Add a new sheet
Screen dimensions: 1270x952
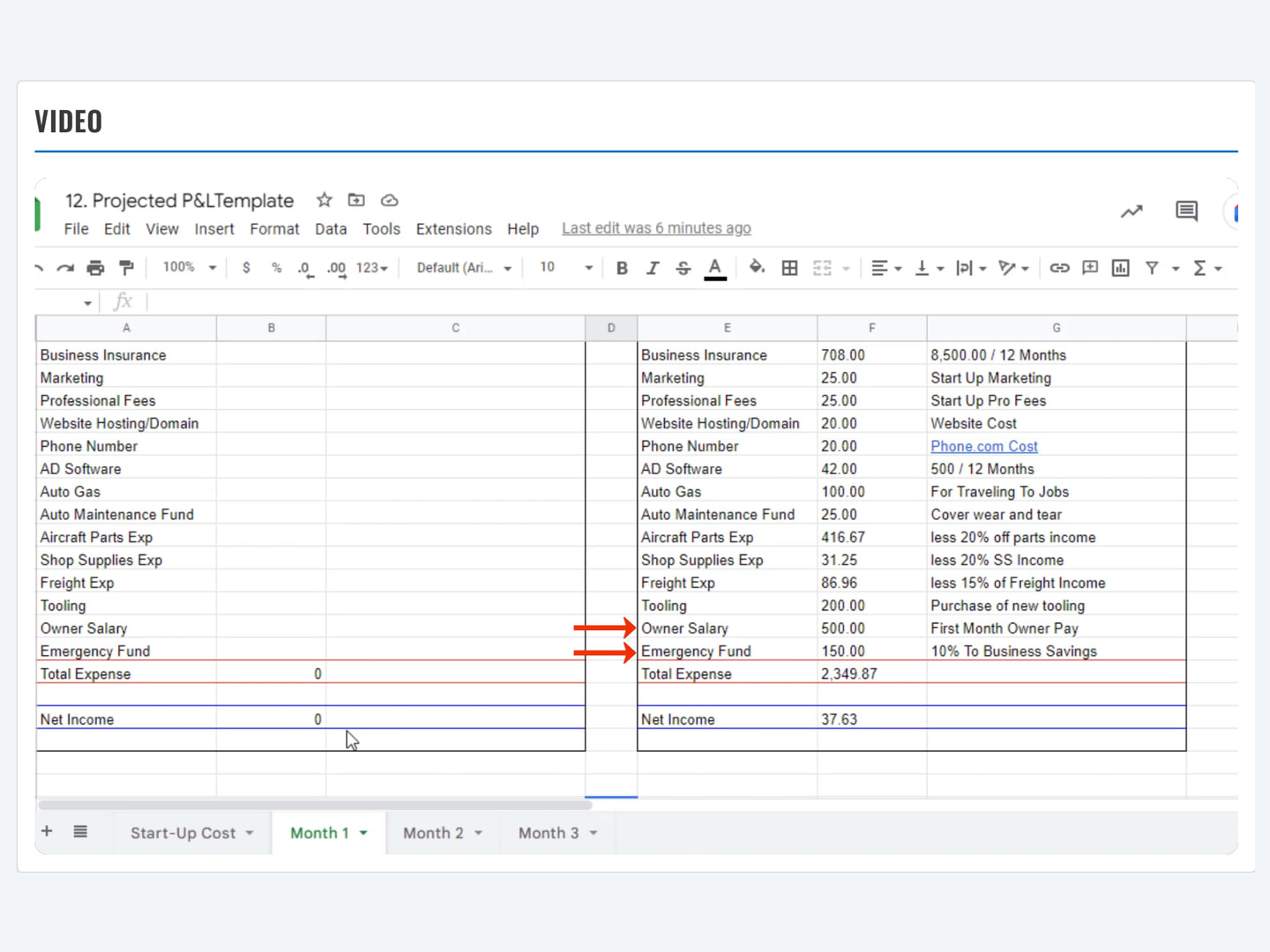click(47, 831)
